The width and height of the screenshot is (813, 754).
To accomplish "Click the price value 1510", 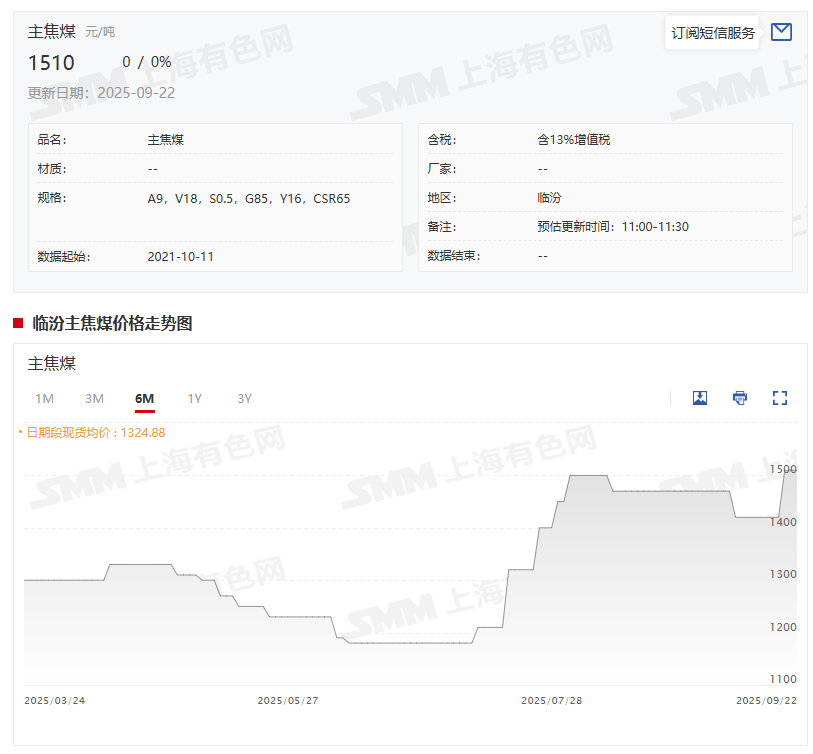I will [51, 63].
